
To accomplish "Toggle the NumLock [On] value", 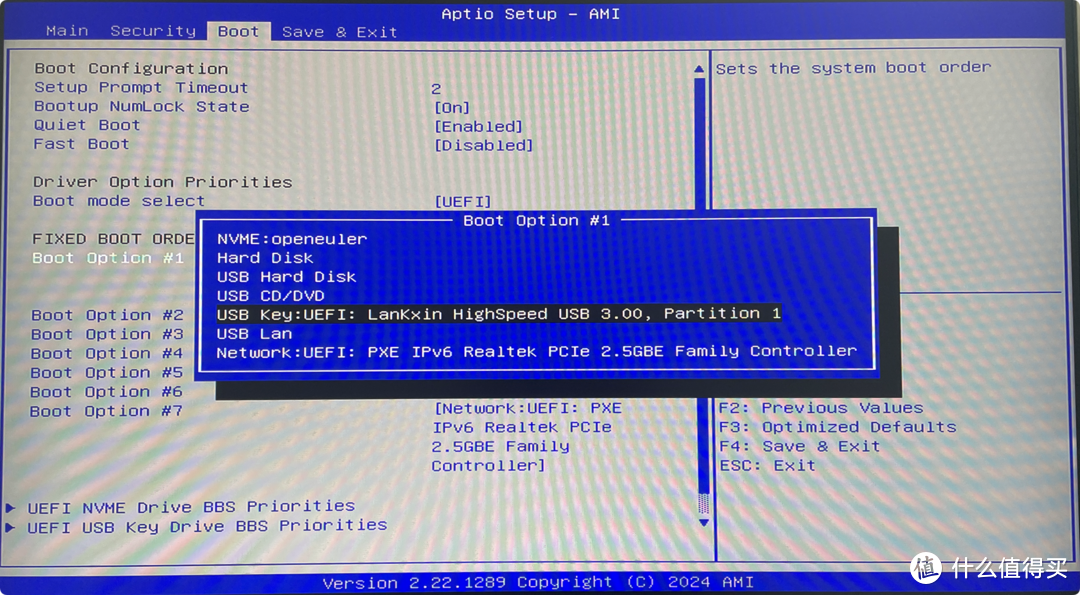I will [x=452, y=108].
